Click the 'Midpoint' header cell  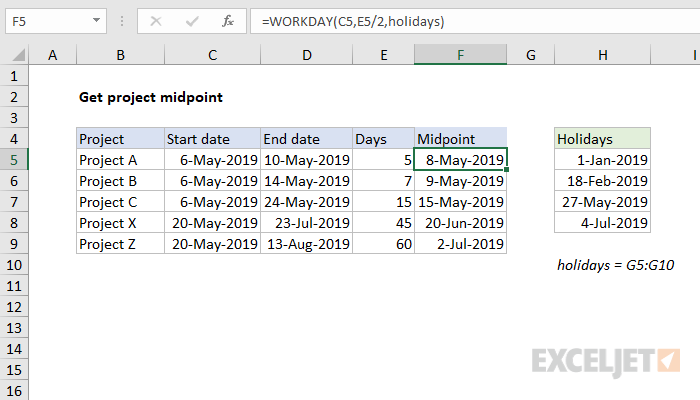tap(461, 139)
